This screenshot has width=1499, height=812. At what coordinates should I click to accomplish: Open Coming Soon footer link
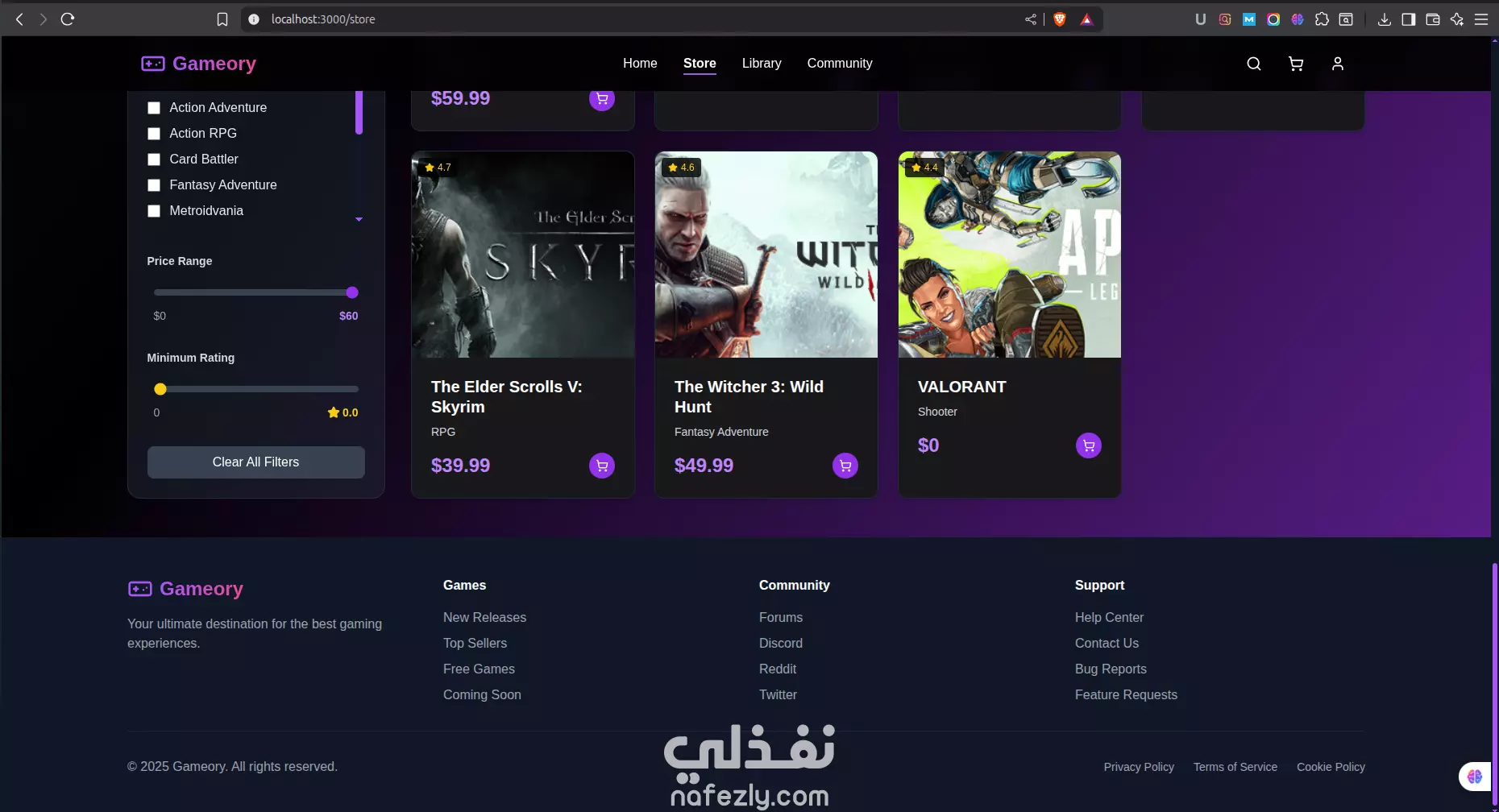point(482,695)
